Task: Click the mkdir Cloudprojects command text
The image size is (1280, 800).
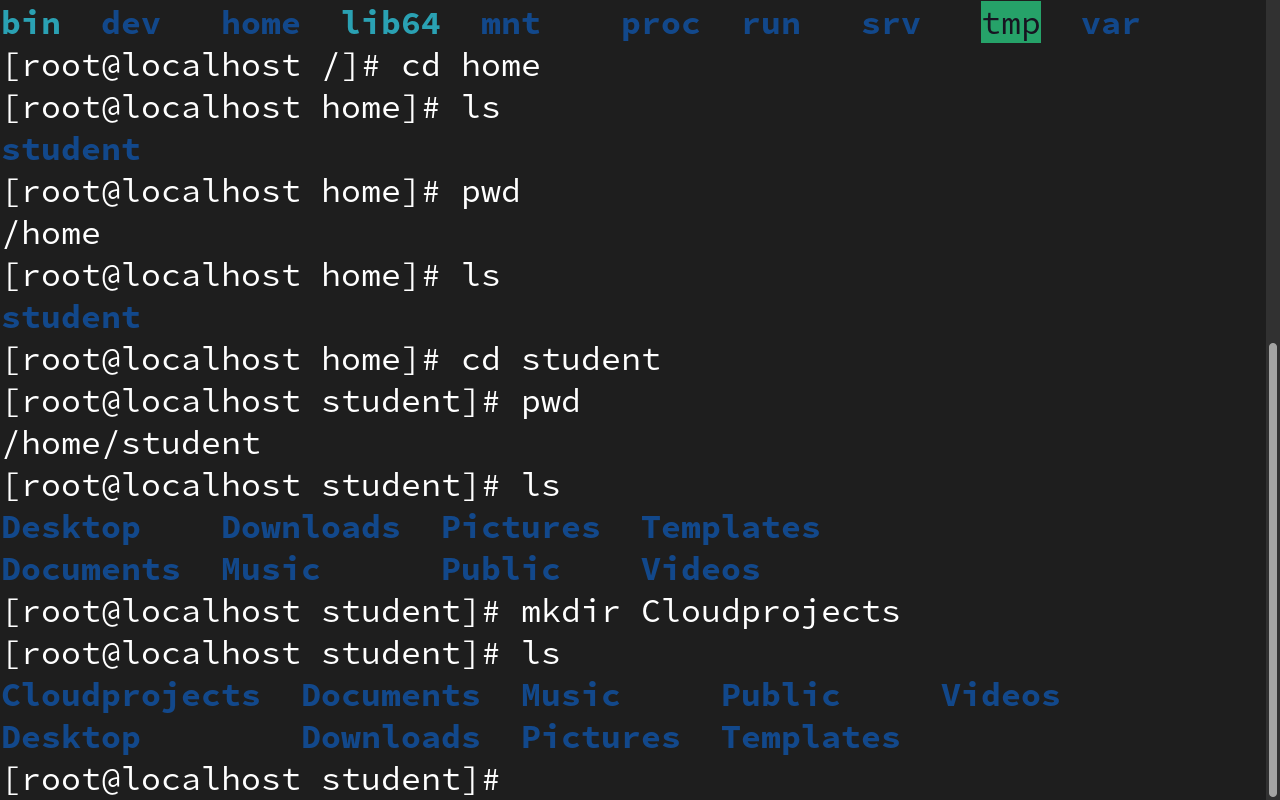Action: [x=710, y=611]
